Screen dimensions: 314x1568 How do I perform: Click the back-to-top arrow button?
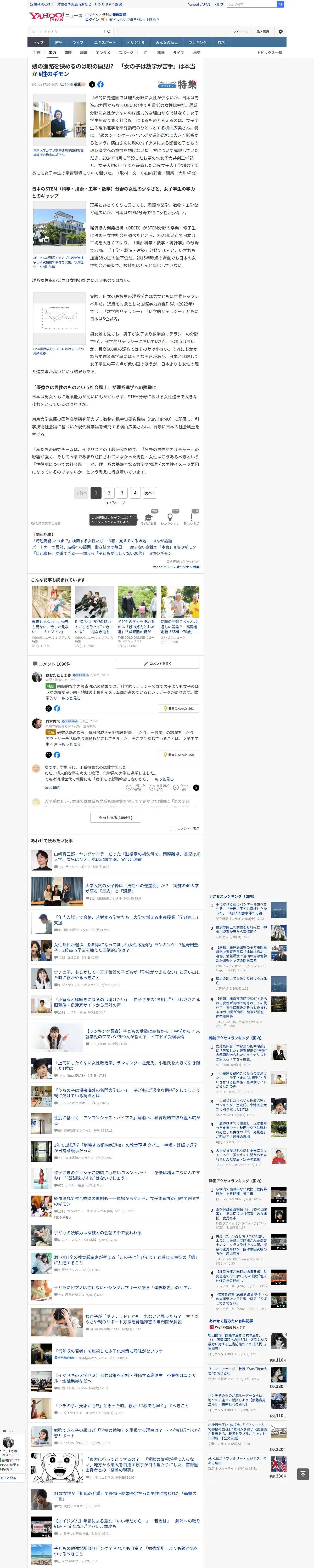(x=302, y=1474)
